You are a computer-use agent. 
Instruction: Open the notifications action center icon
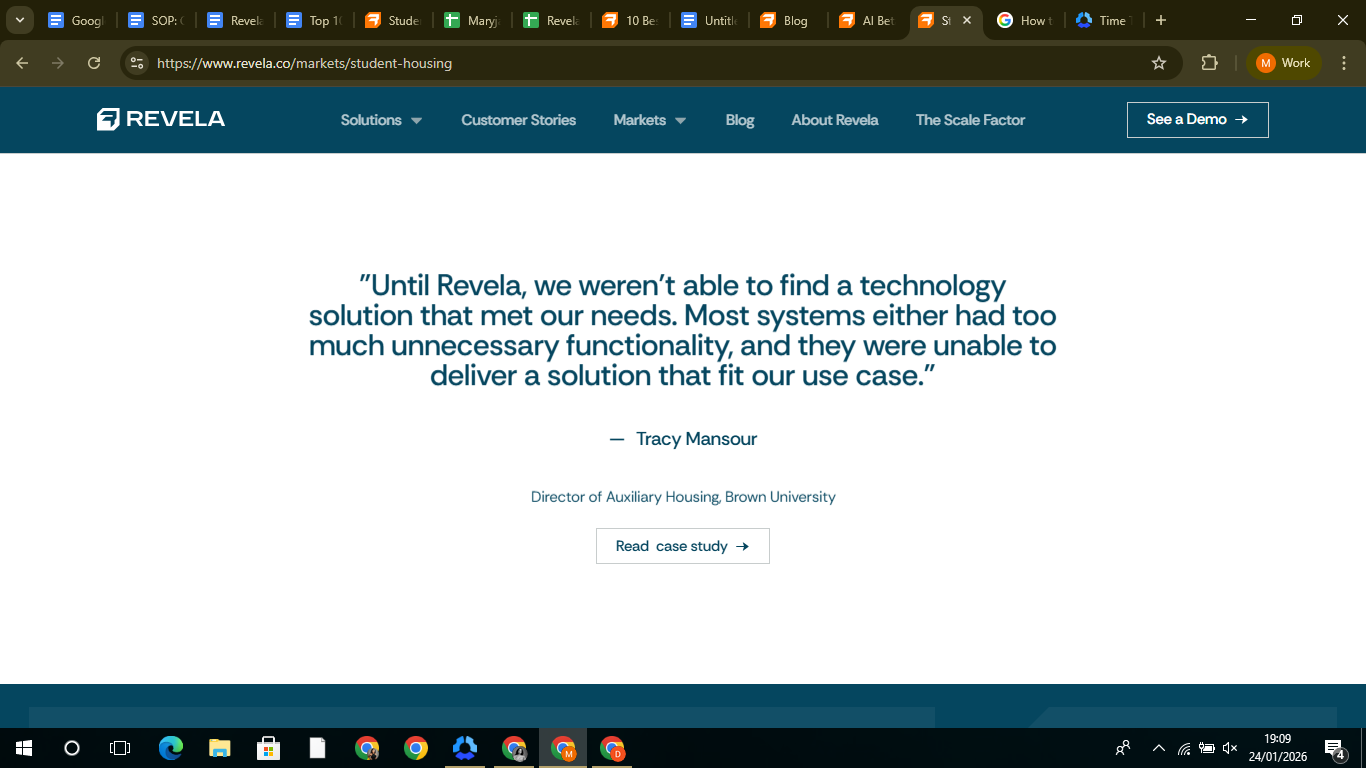coord(1334,748)
